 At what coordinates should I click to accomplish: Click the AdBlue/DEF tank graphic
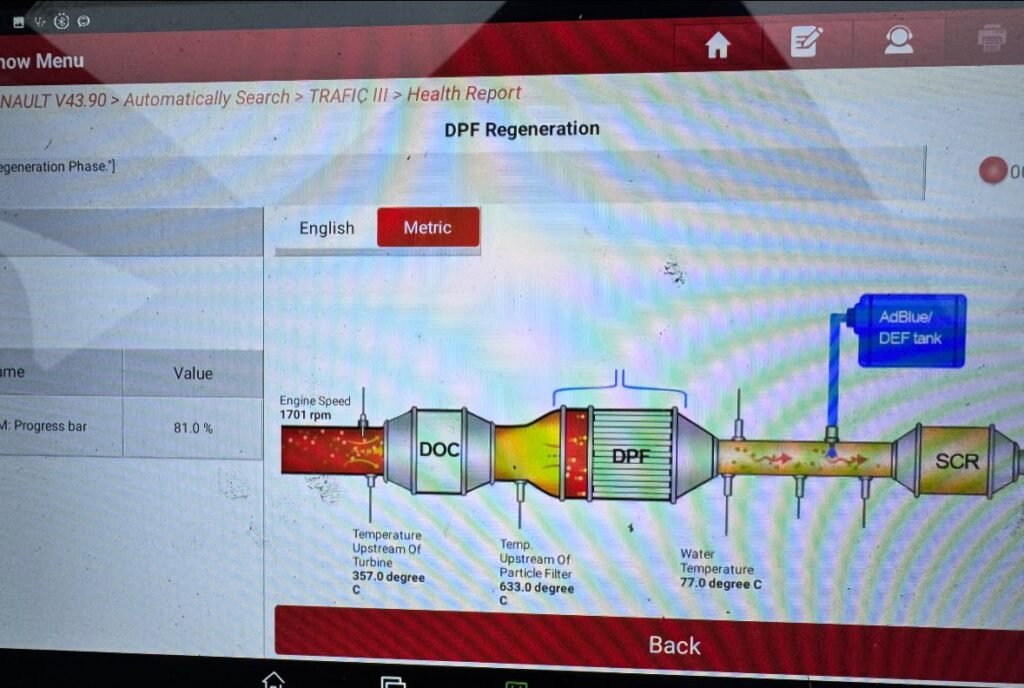coord(910,331)
